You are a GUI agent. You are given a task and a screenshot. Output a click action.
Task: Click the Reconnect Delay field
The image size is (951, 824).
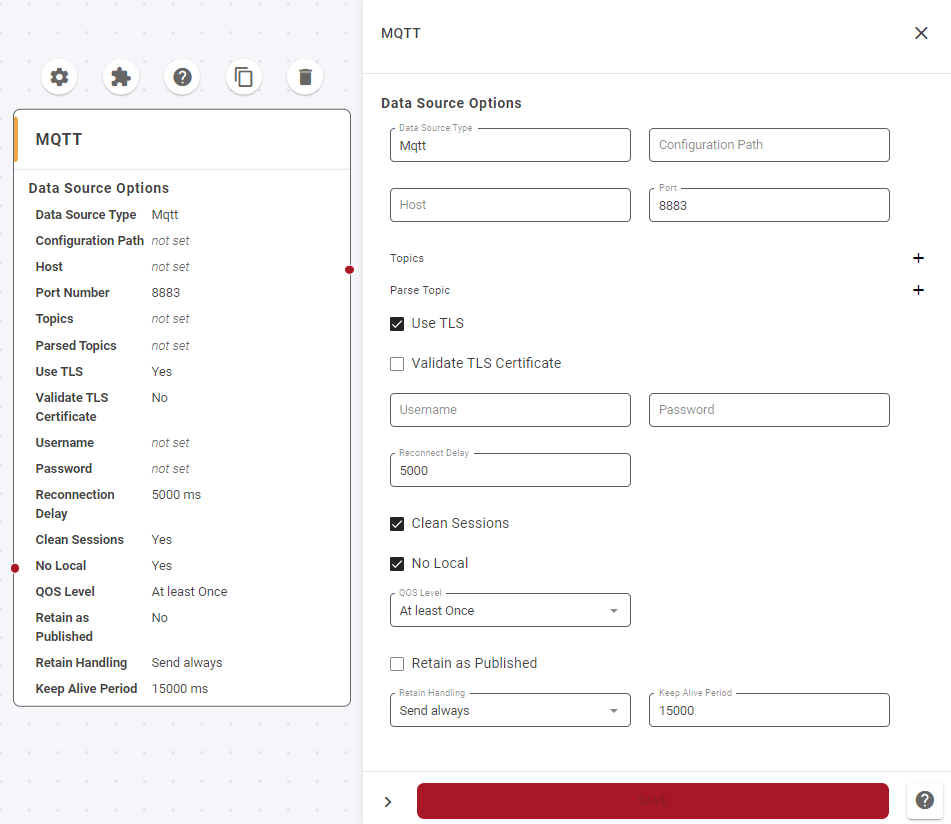[510, 470]
